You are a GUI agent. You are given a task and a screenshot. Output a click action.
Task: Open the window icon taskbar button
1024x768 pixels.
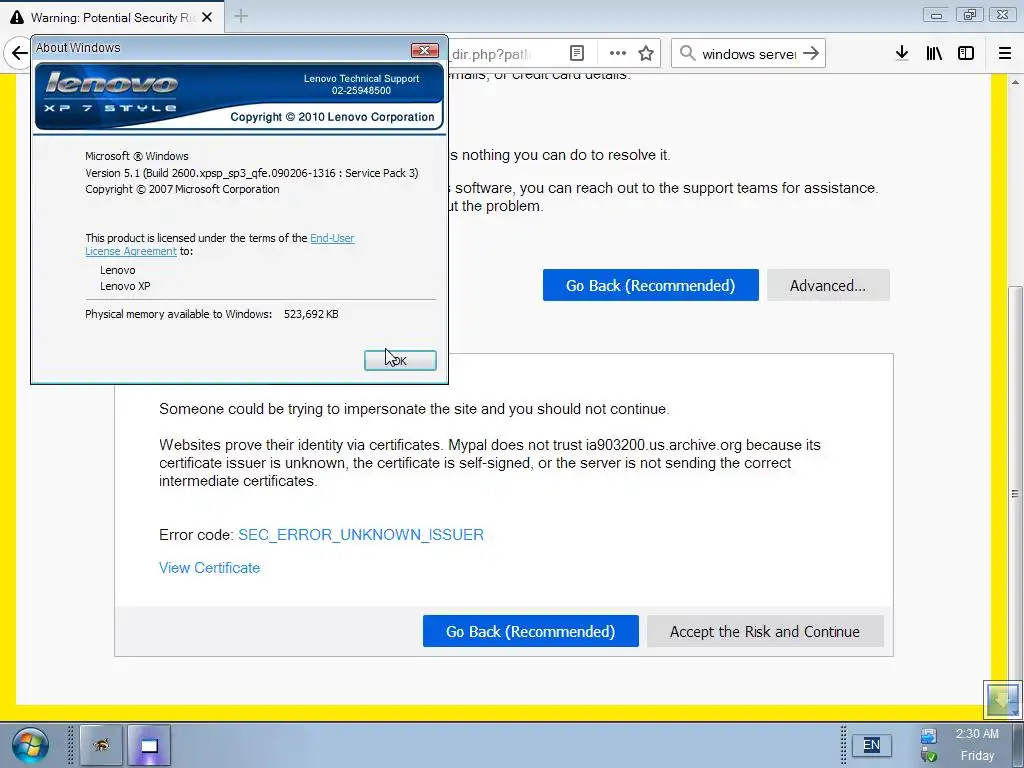(x=149, y=745)
